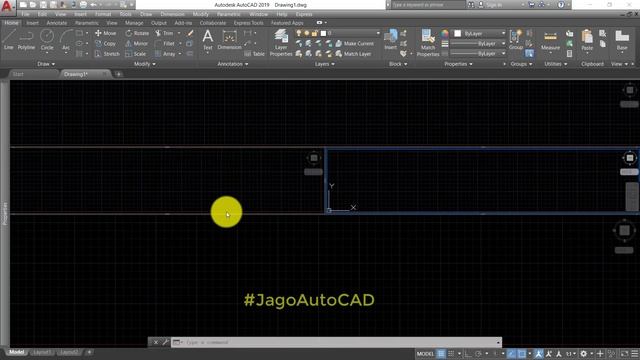Activate the Mirror command

click(x=137, y=43)
